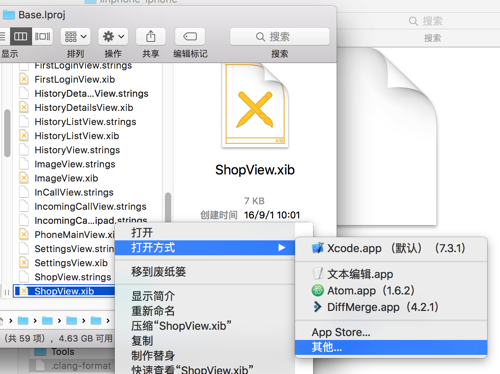The height and width of the screenshot is (374, 500).
Task: Click the xib icon beside HistoryListView.xib
Action: point(24,136)
